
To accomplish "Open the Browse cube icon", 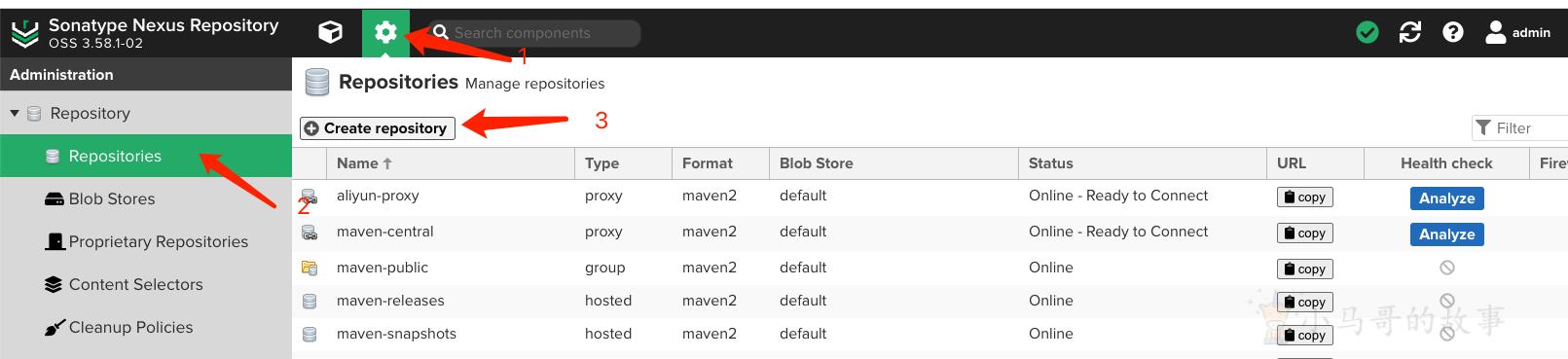I will [x=331, y=32].
